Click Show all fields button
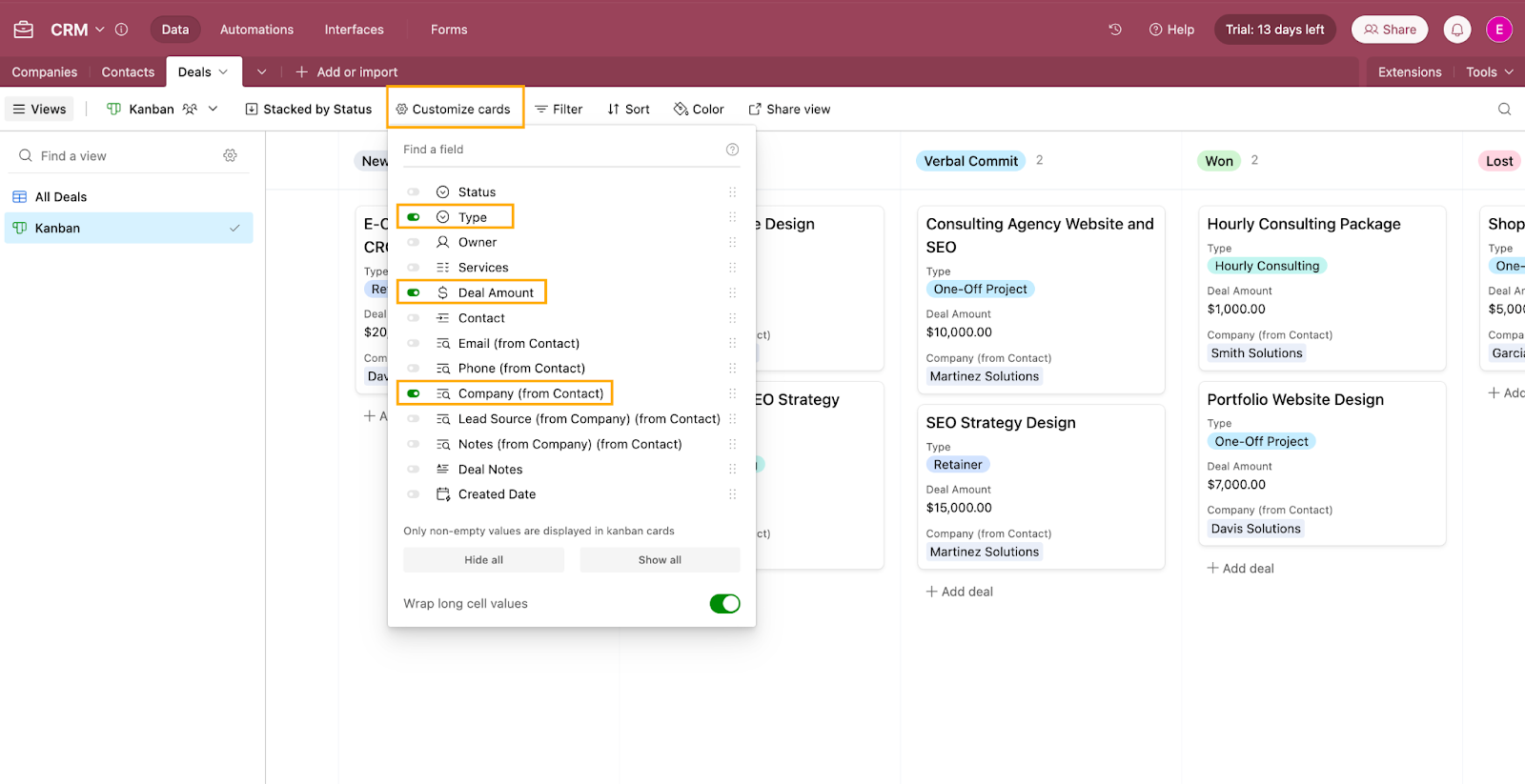Screen dimensions: 1525x784 point(660,560)
